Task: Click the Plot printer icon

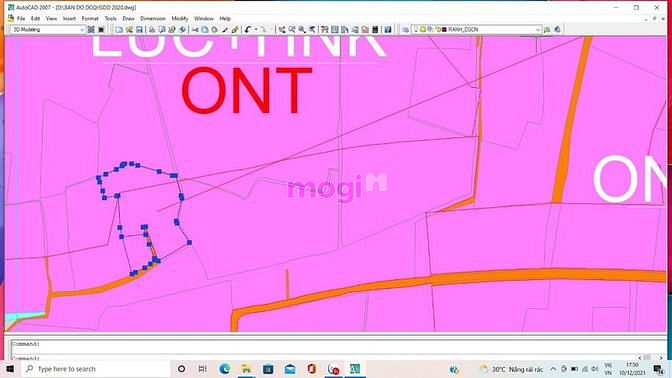Action: 152,30
